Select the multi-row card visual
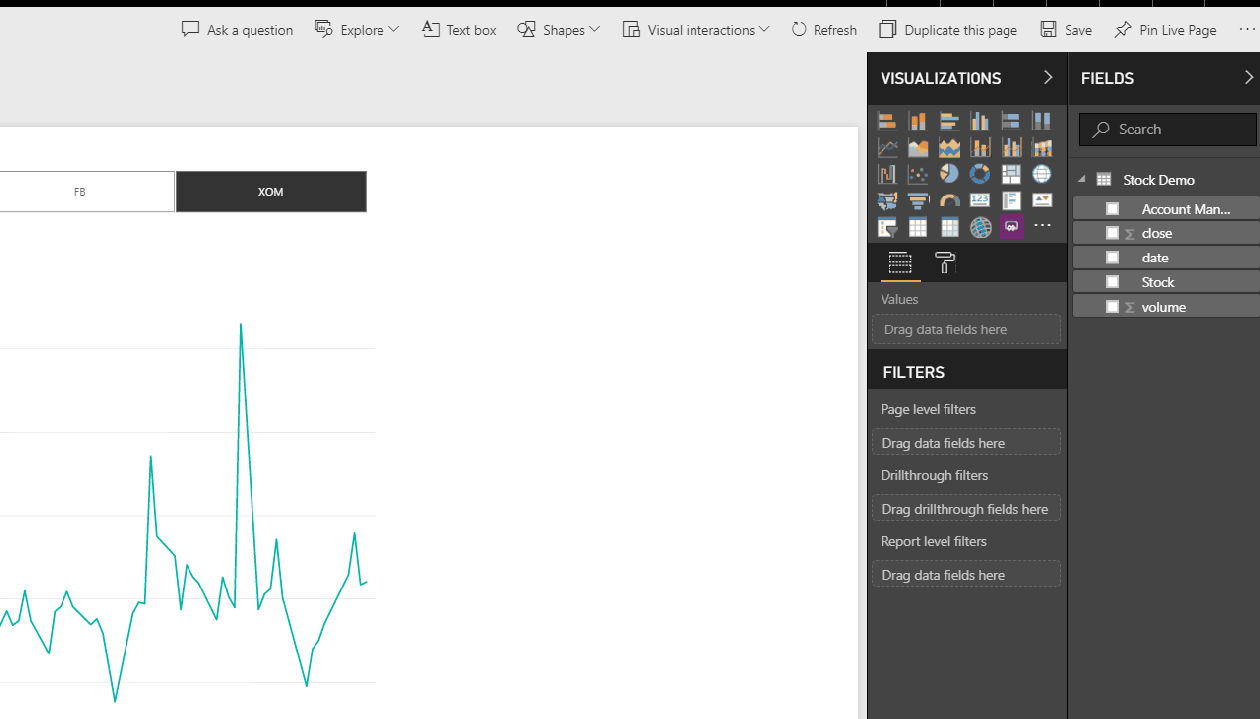The height and width of the screenshot is (719, 1260). [x=1011, y=201]
